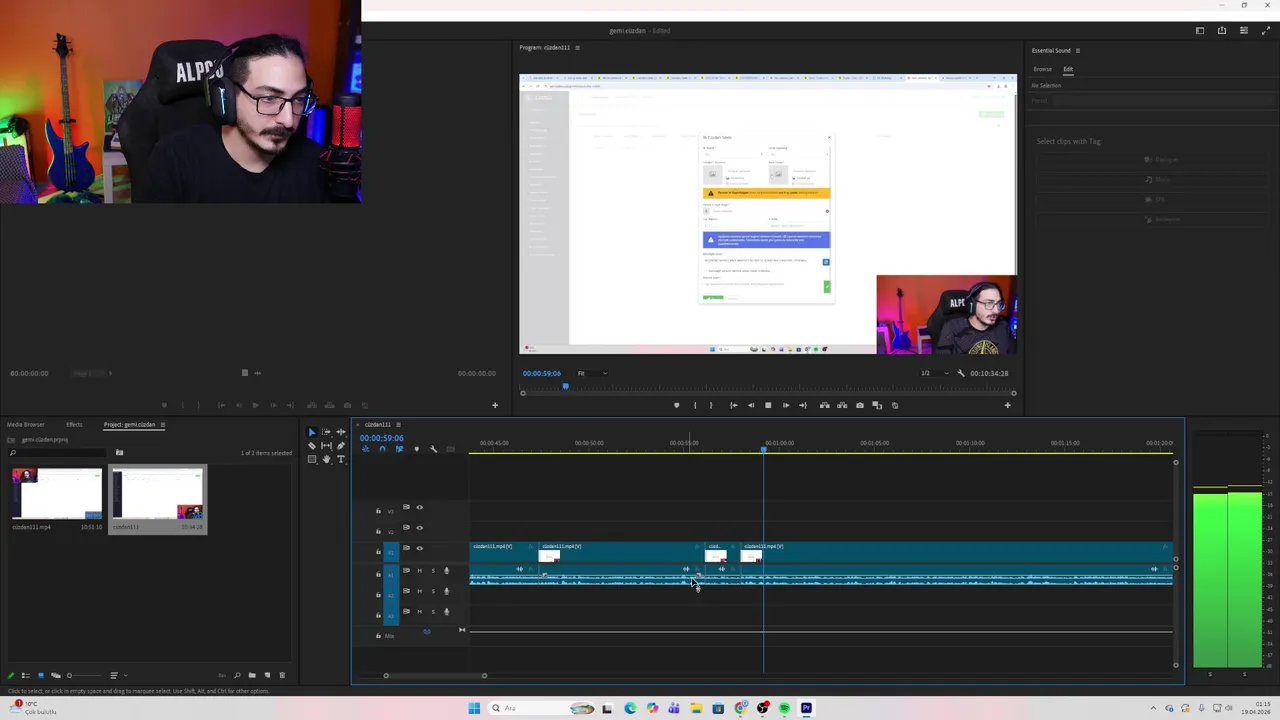Image resolution: width=1280 pixels, height=720 pixels.
Task: Select the Type tool
Action: (x=341, y=459)
